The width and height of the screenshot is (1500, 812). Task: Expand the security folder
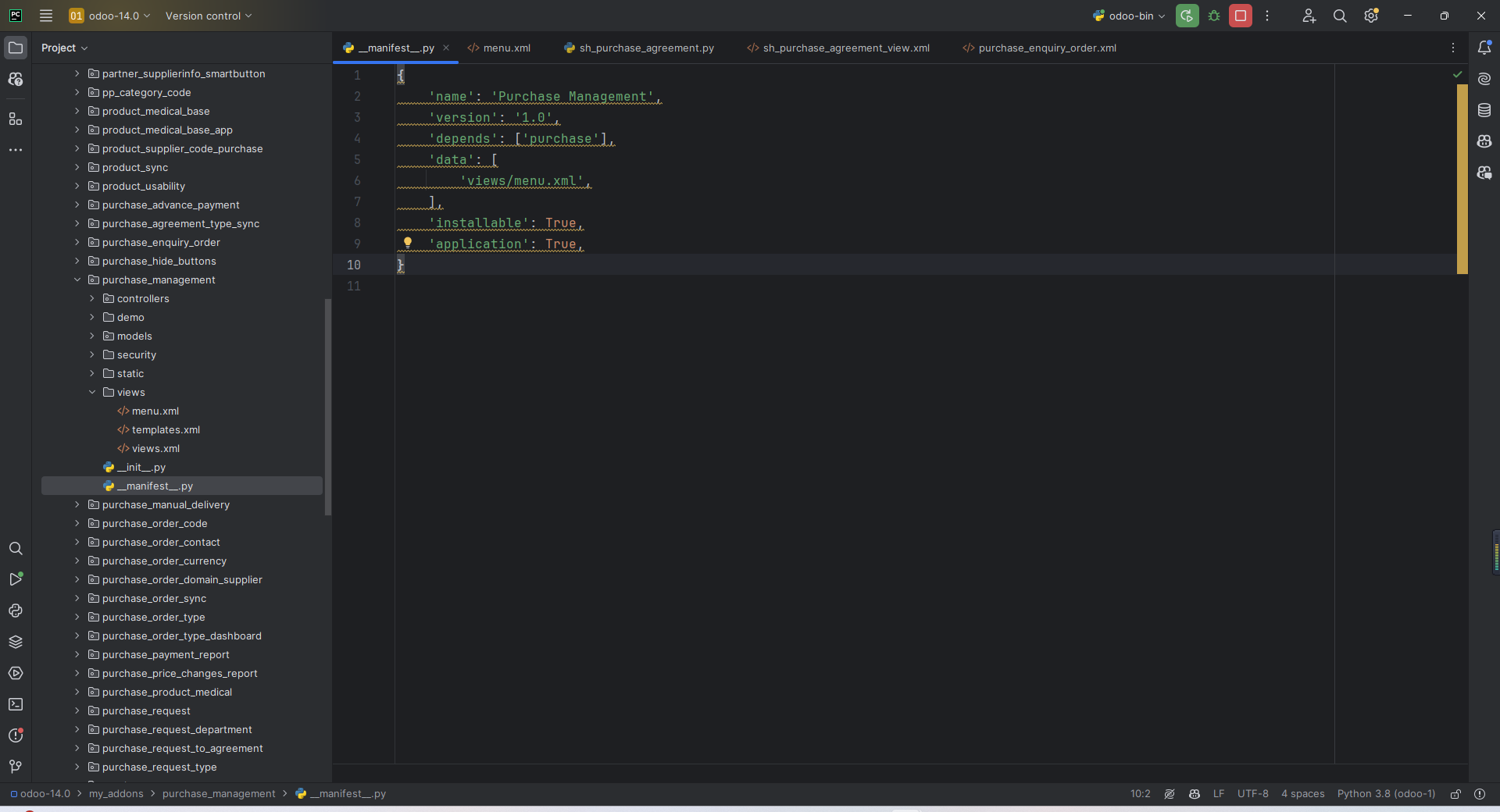[x=92, y=354]
